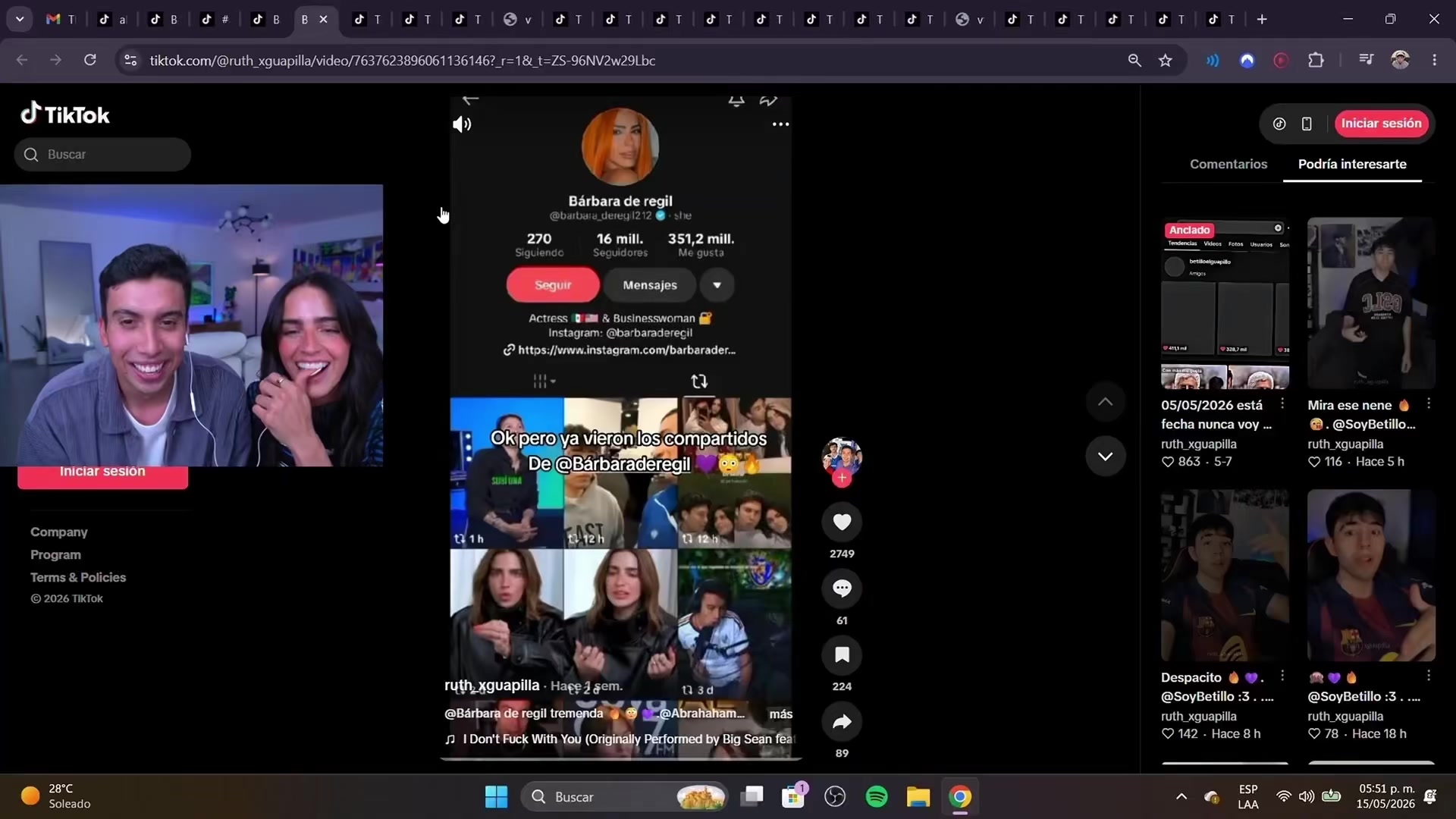Seek the video using its progress bar
The width and height of the screenshot is (1456, 819).
click(x=620, y=758)
